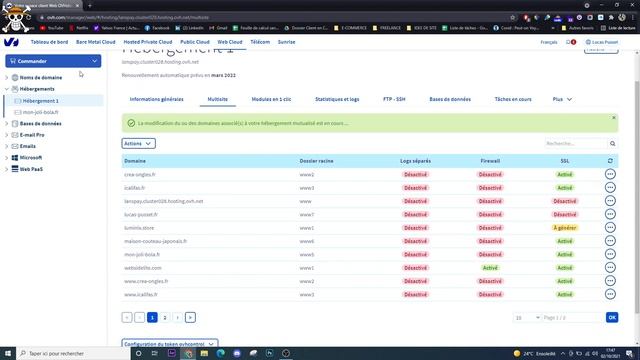Click the page number input field
The height and width of the screenshot is (360, 640).
pyautogui.click(x=573, y=318)
